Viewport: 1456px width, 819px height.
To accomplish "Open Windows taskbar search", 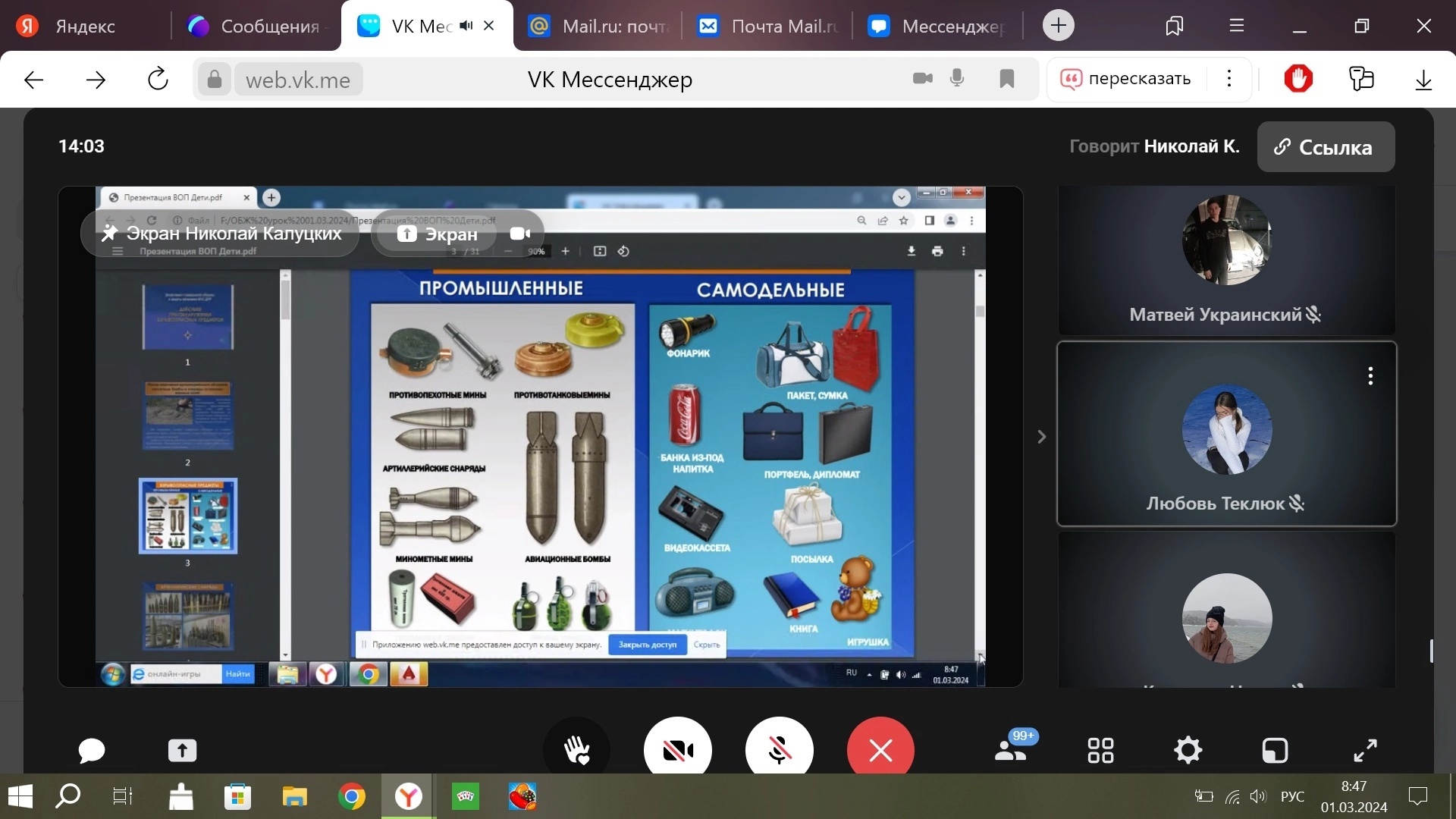I will [x=68, y=796].
